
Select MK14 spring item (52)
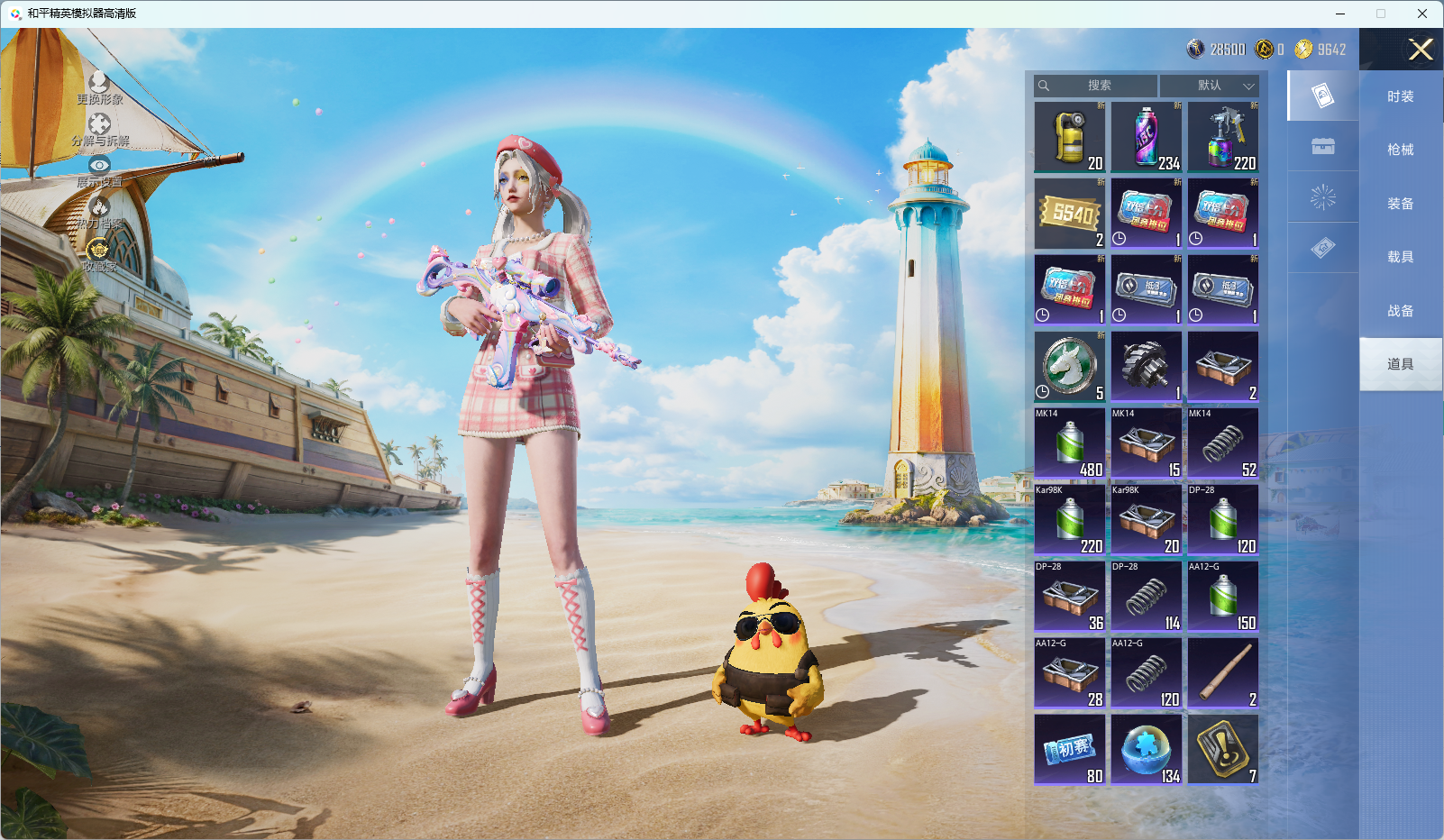pos(1223,443)
